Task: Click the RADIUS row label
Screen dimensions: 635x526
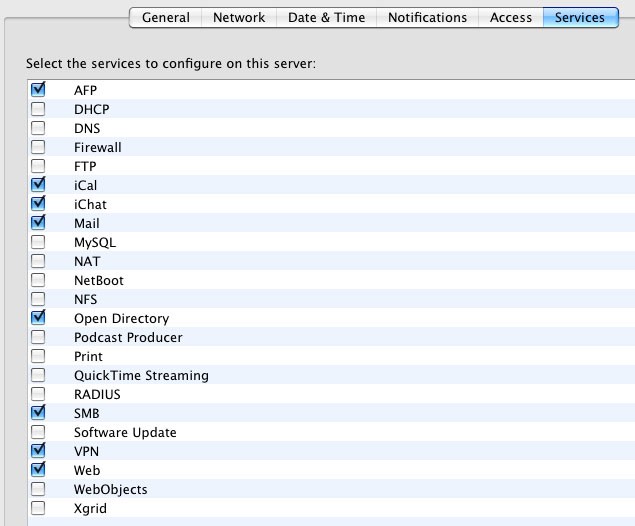Action: 97,395
